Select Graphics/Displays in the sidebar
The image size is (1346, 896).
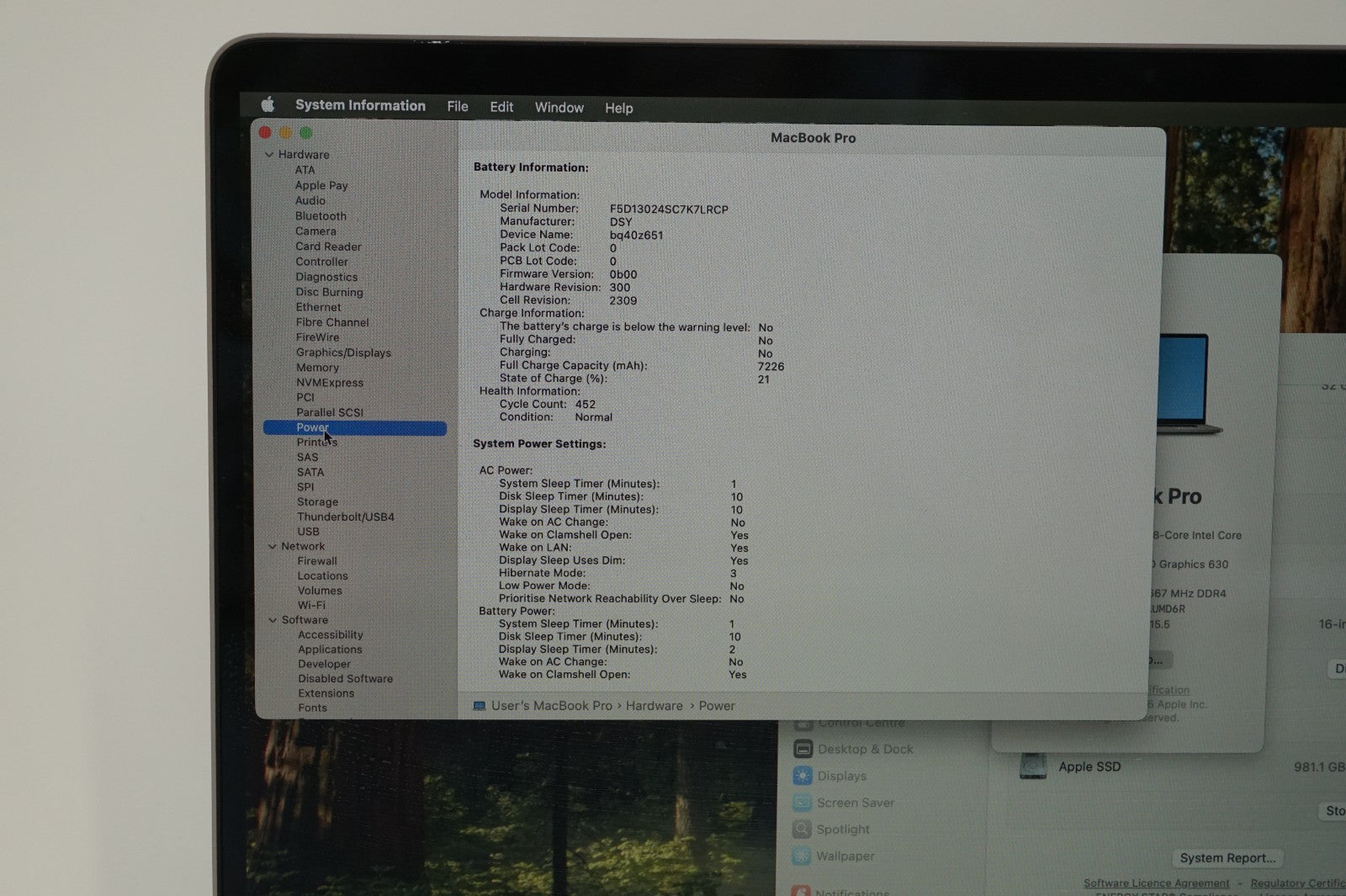pyautogui.click(x=343, y=353)
